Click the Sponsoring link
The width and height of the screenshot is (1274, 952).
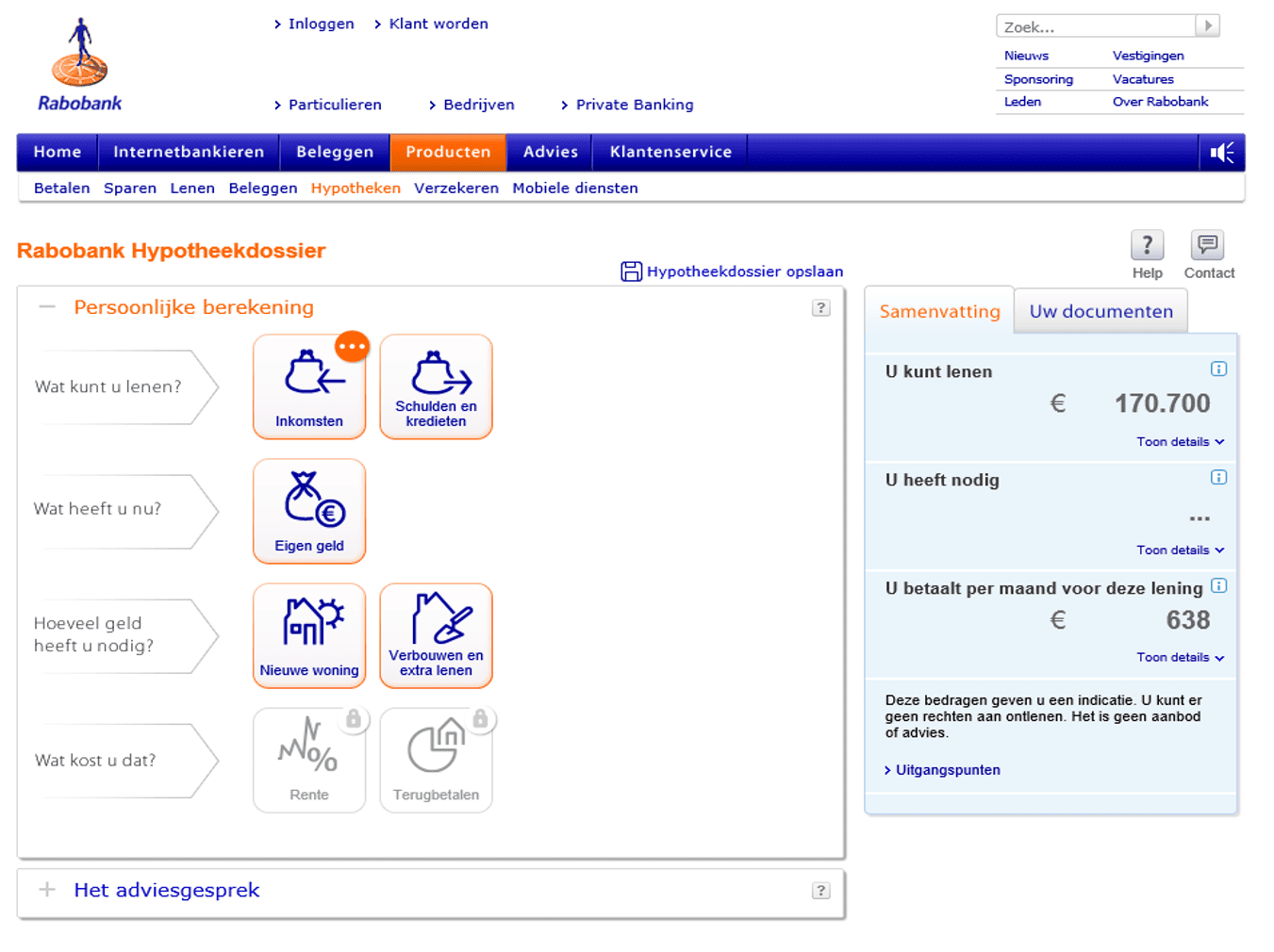(1038, 79)
